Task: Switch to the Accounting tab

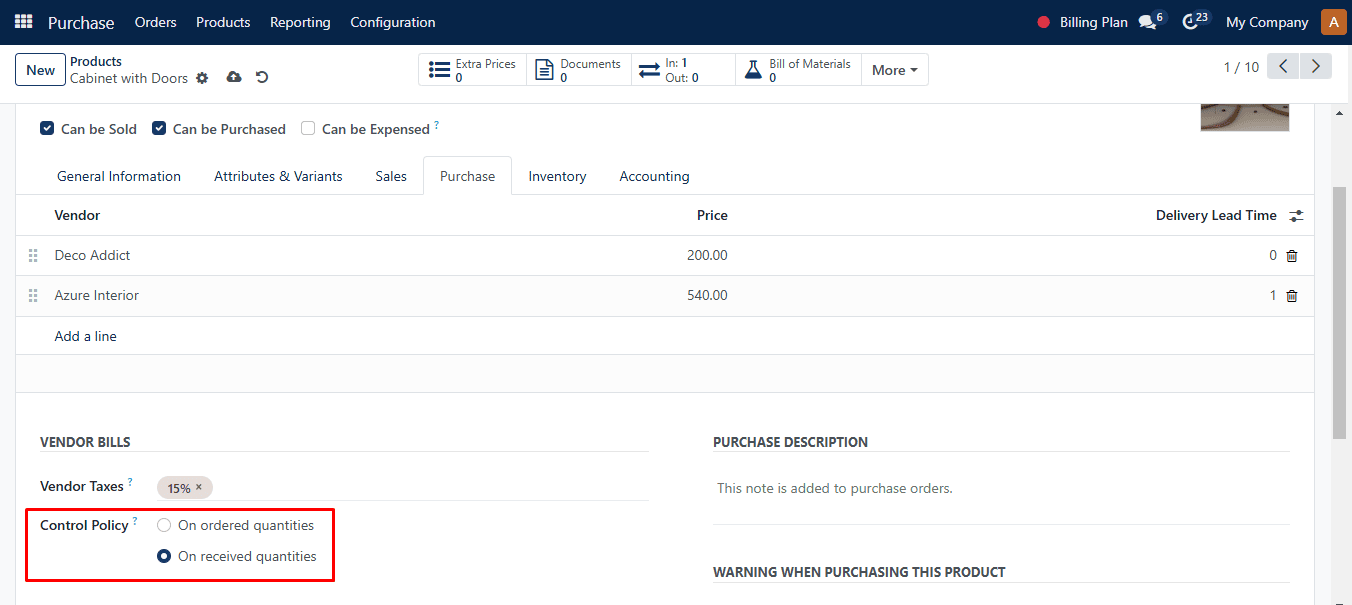Action: [654, 176]
